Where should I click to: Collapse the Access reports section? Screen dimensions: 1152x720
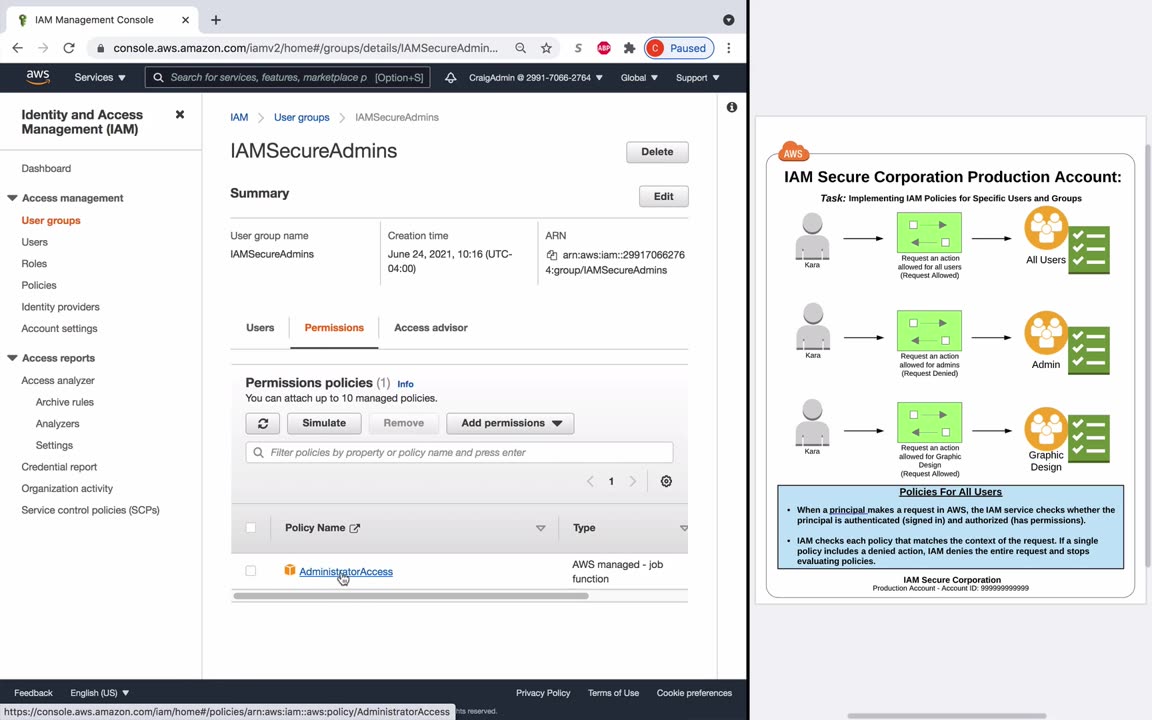tap(12, 358)
